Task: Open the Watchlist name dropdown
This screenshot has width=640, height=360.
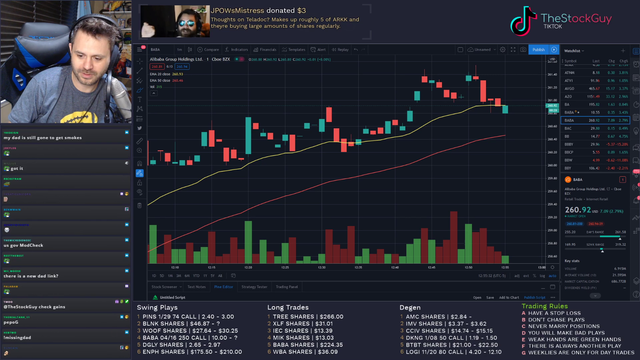Action: [x=574, y=51]
